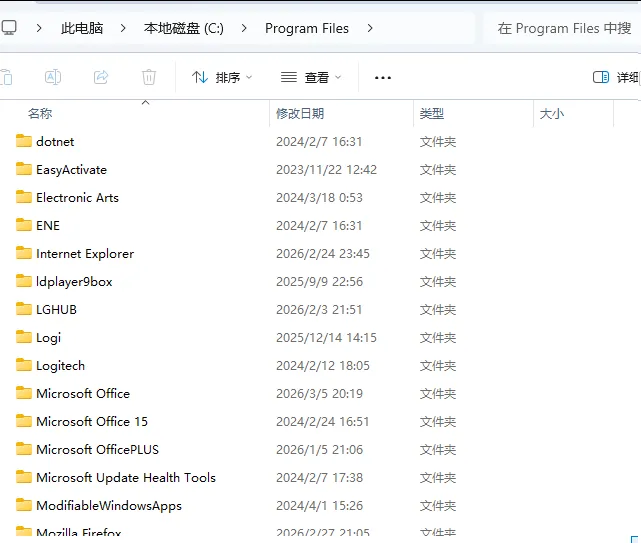Select the ModifiableWindowsApps folder icon
641x543 pixels.
[x=24, y=505]
